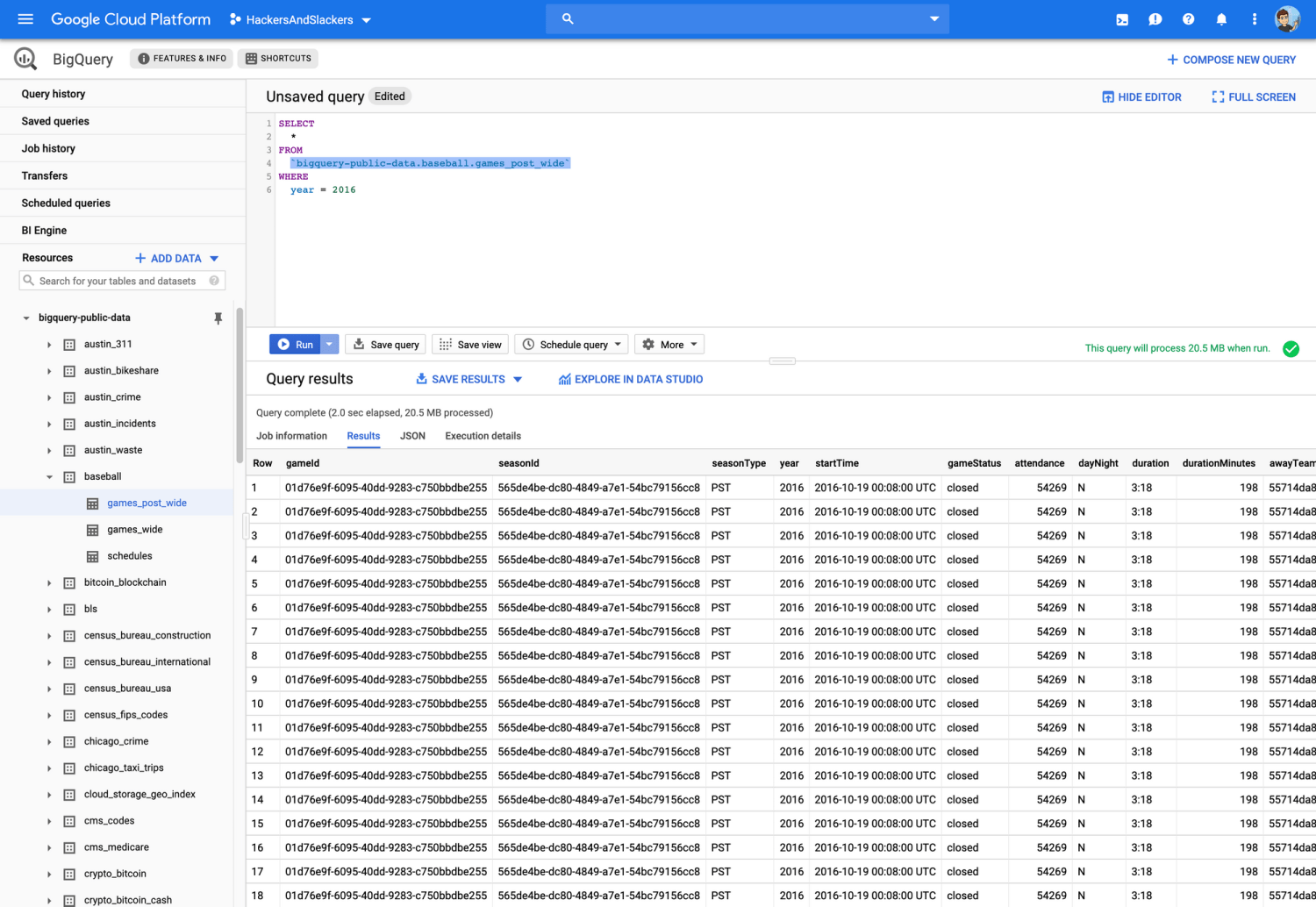Viewport: 1316px width, 907px height.
Task: Open the notifications bell
Action: coord(1221,19)
